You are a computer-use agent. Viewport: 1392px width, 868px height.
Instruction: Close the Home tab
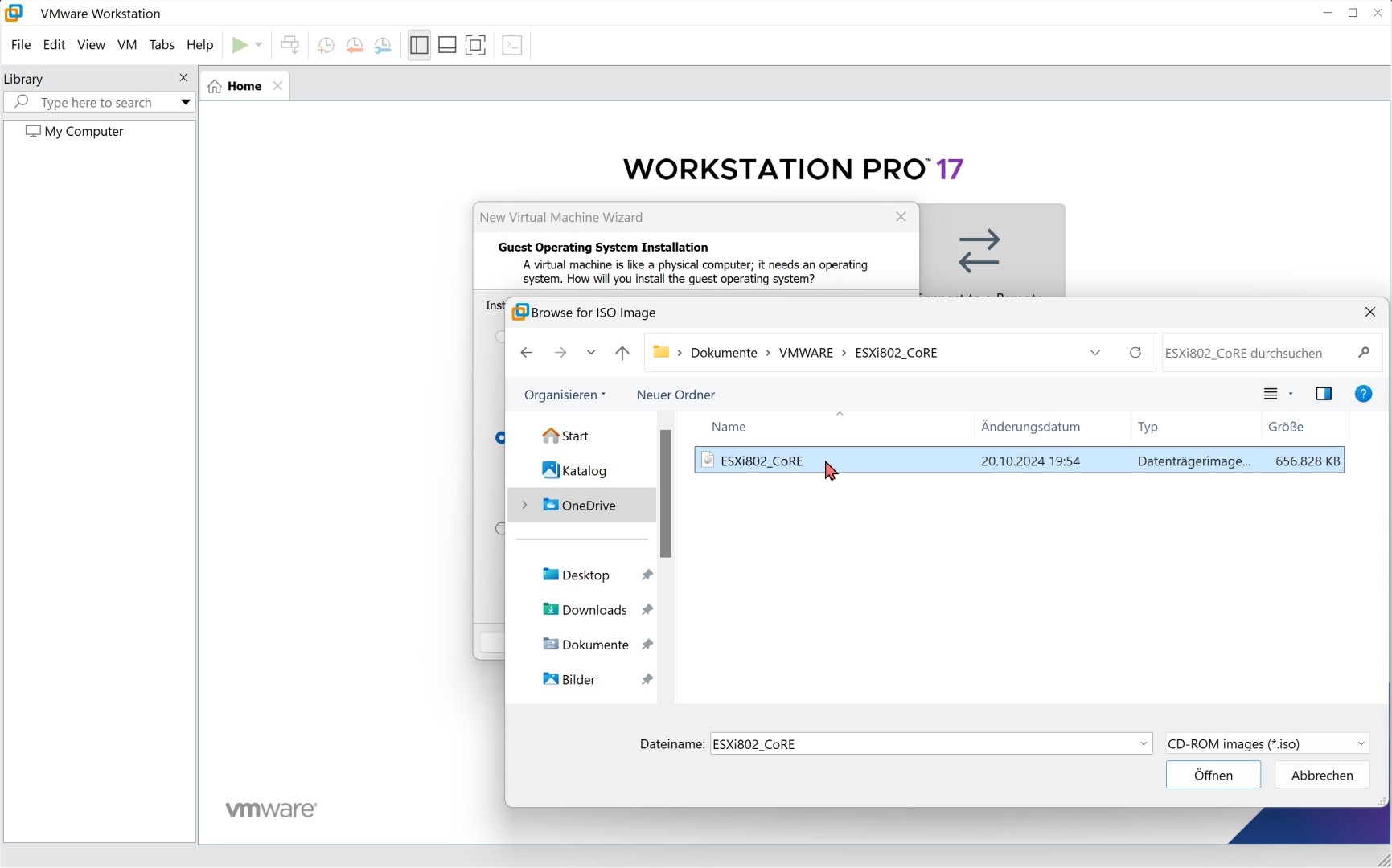coord(278,86)
